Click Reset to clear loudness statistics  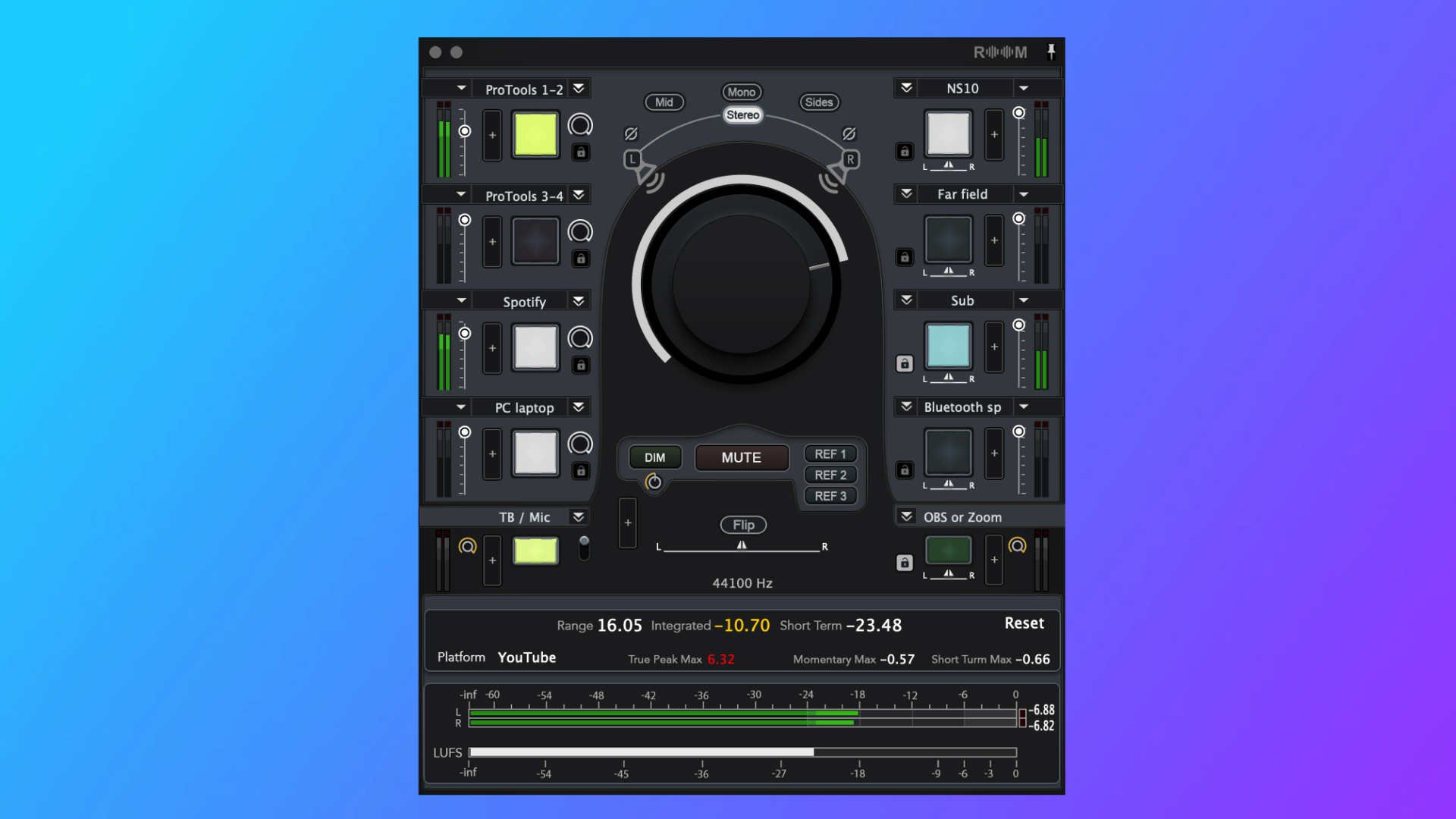coord(1024,623)
